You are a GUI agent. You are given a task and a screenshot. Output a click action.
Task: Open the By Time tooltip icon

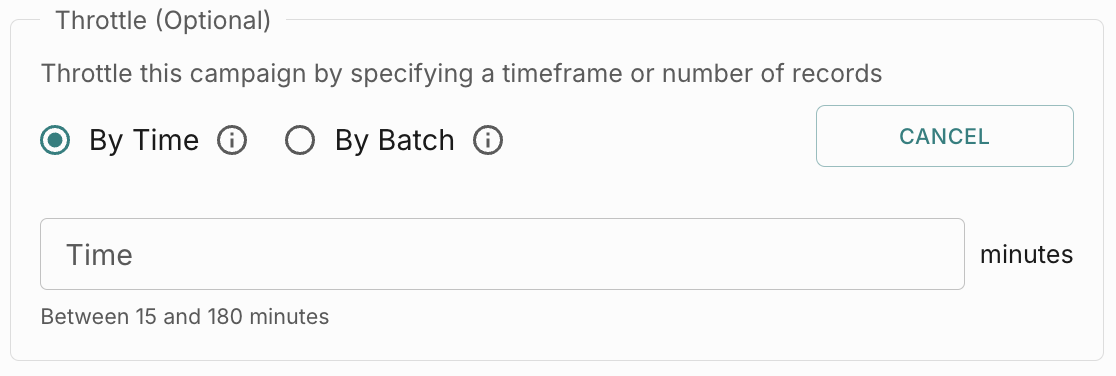click(x=232, y=140)
